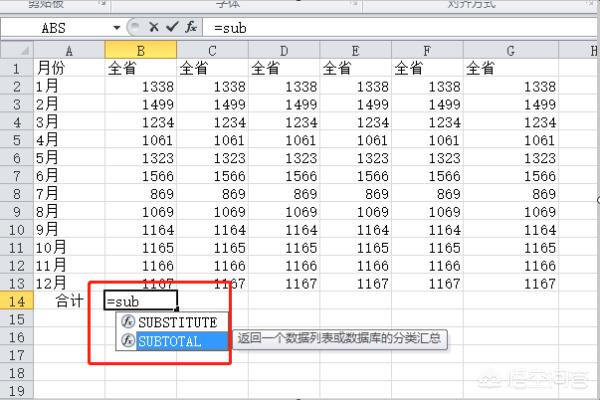Click the Select All corner of the sheet
This screenshot has width=600, height=400.
click(x=16, y=49)
